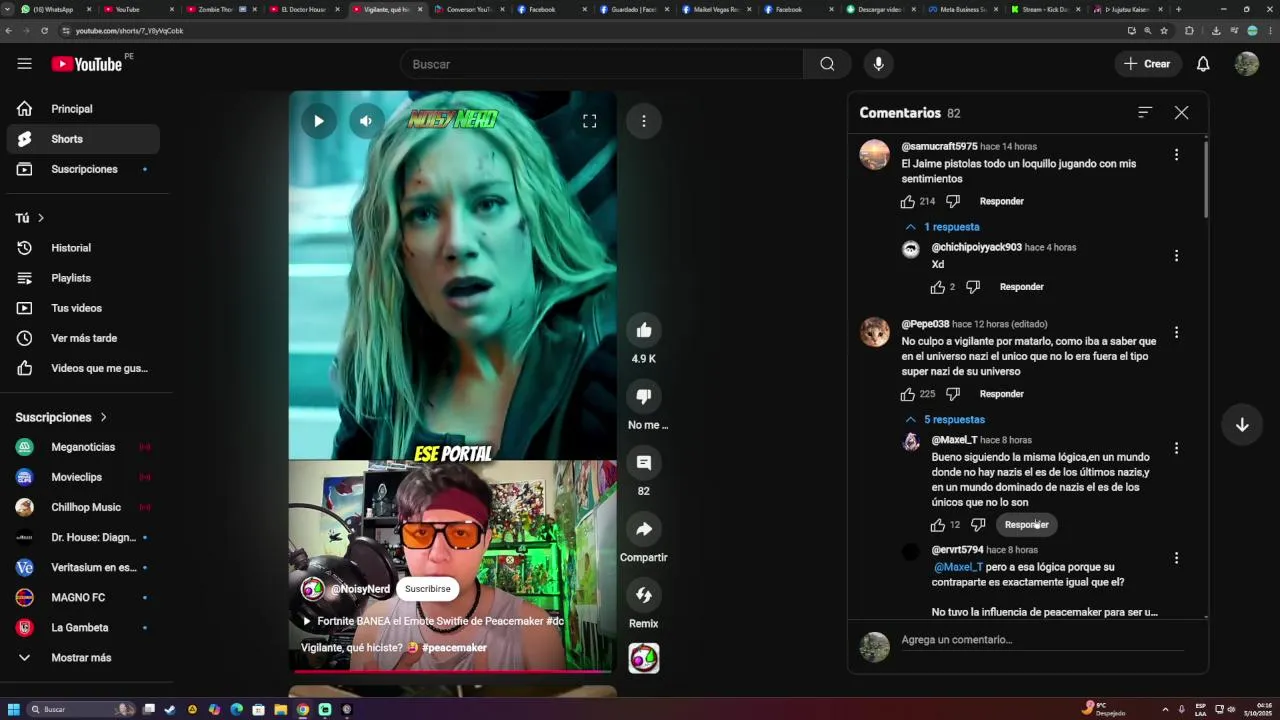Open the notifications bell
1280x720 pixels.
click(1203, 64)
